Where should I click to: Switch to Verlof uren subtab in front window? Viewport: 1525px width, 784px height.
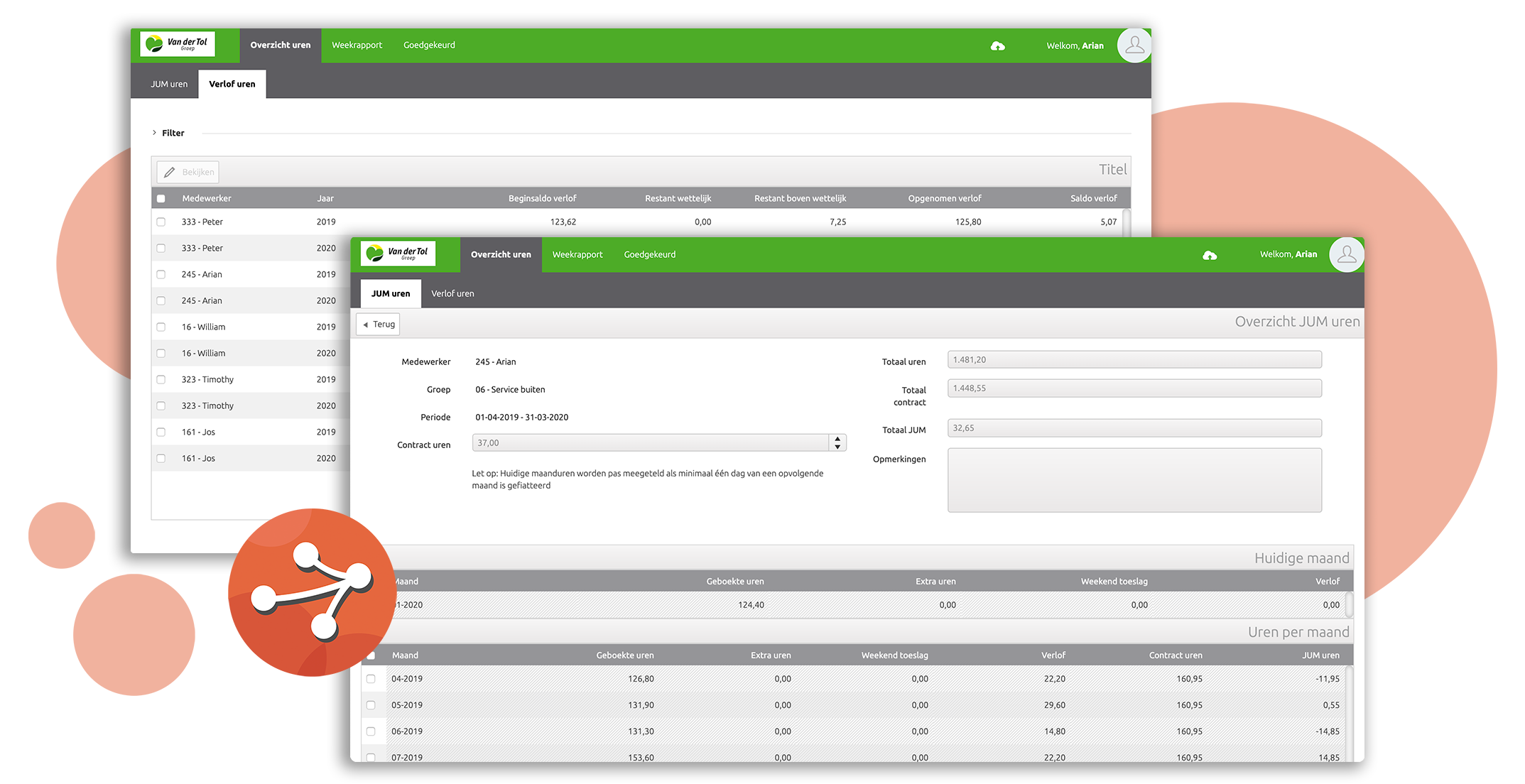click(x=452, y=293)
